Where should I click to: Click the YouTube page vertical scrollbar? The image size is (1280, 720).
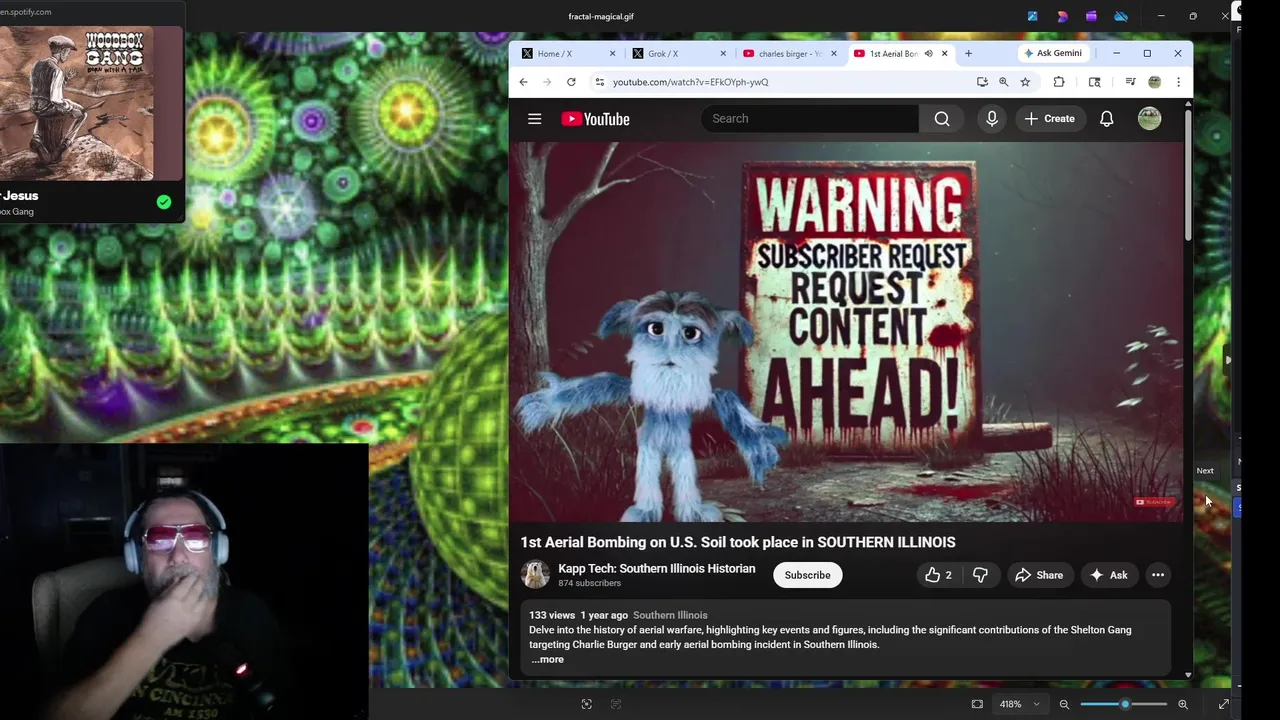pos(1188,175)
